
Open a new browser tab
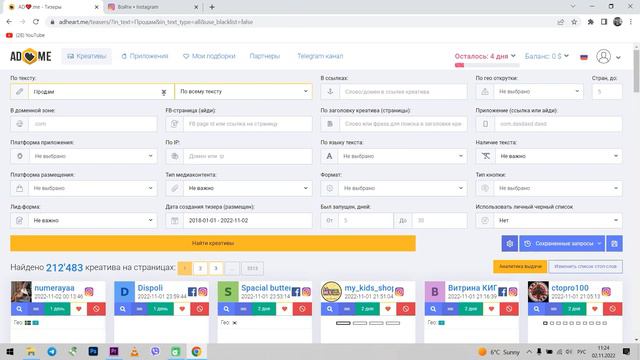[x=212, y=7]
